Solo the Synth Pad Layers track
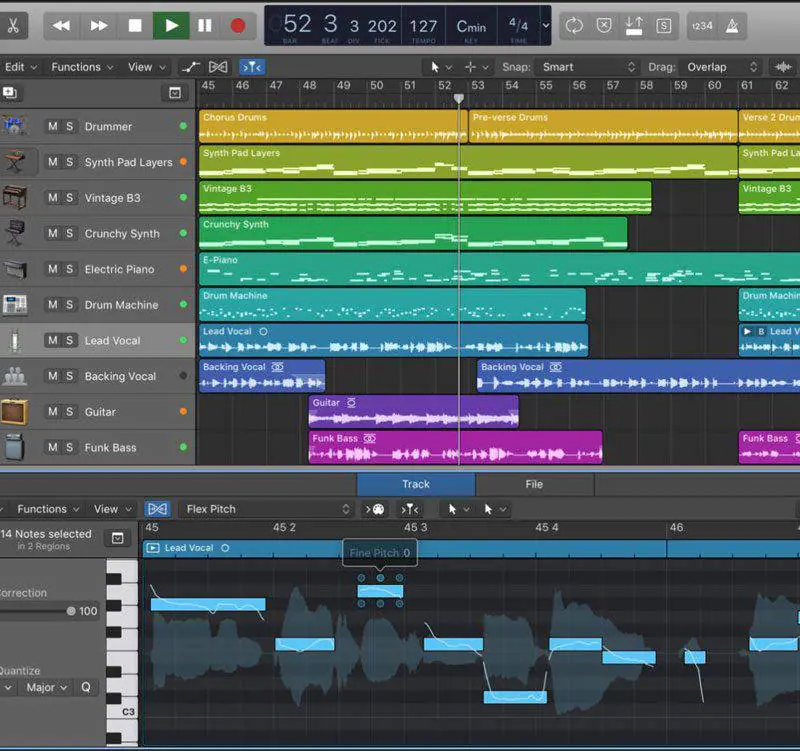 coord(69,162)
